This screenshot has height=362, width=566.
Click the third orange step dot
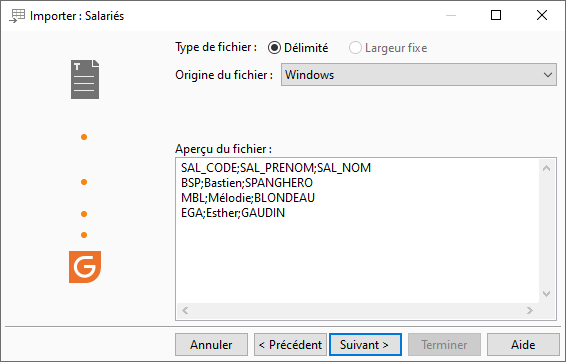(x=84, y=214)
